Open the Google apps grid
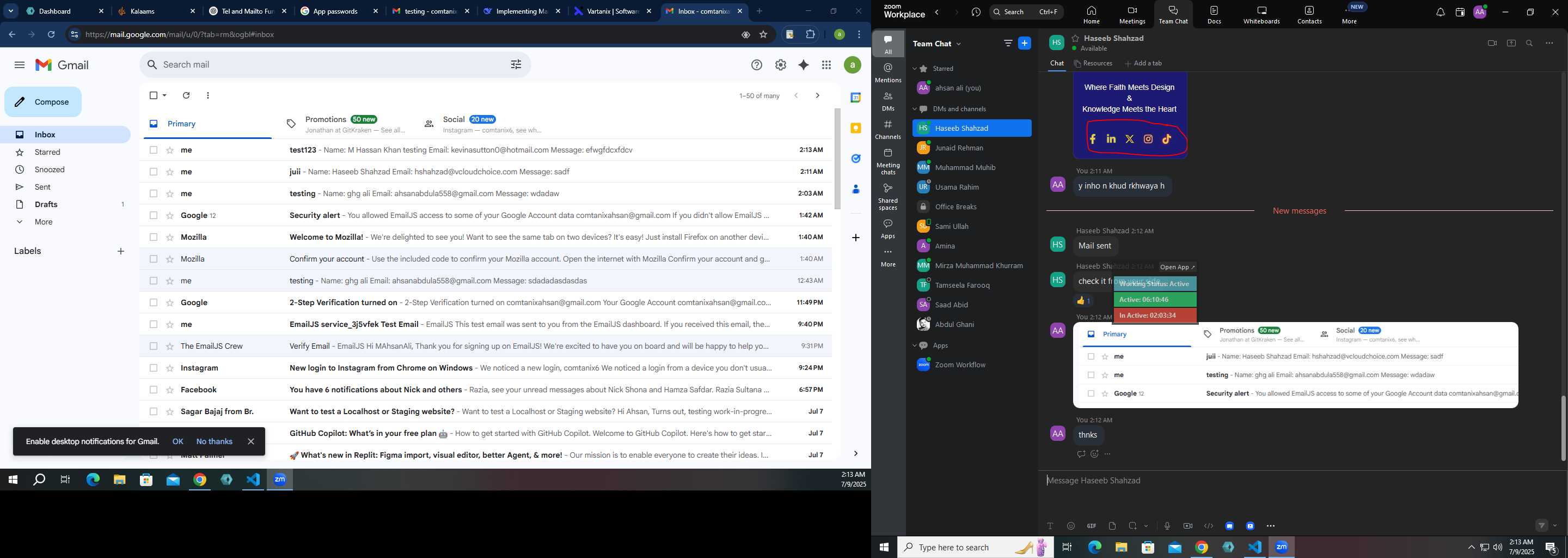The height and width of the screenshot is (558, 1568). click(826, 65)
